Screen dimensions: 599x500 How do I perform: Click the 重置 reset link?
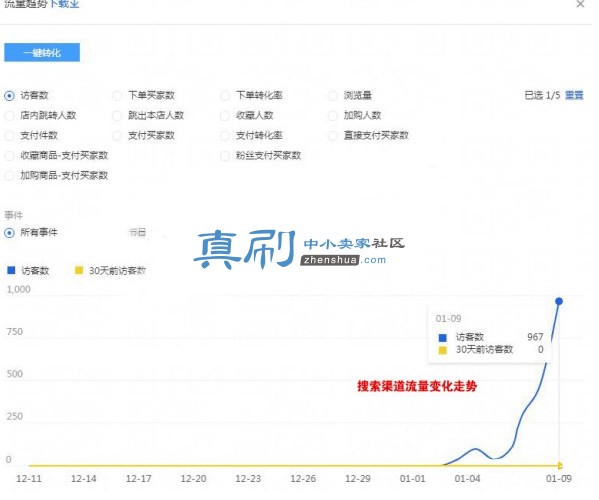(x=574, y=95)
